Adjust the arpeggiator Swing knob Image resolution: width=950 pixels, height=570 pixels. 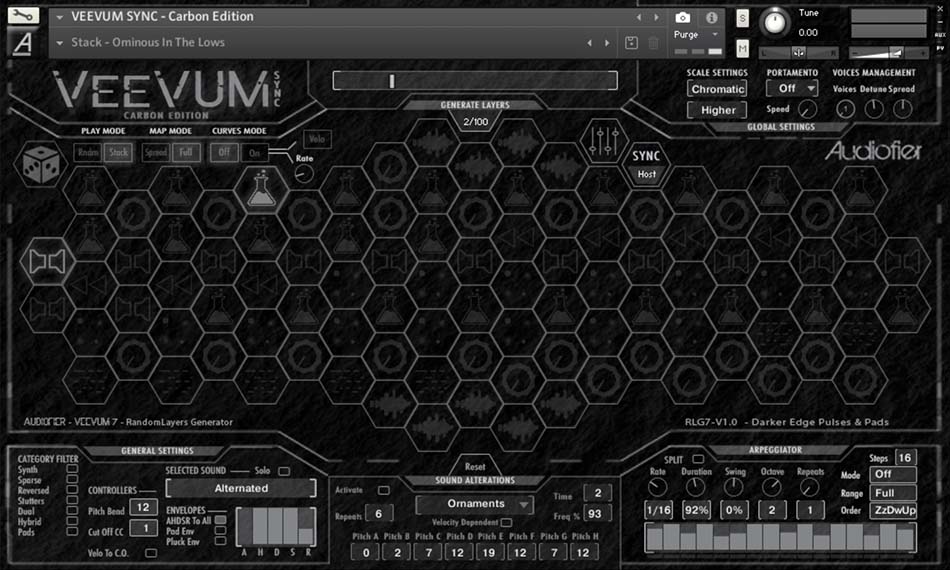733,486
